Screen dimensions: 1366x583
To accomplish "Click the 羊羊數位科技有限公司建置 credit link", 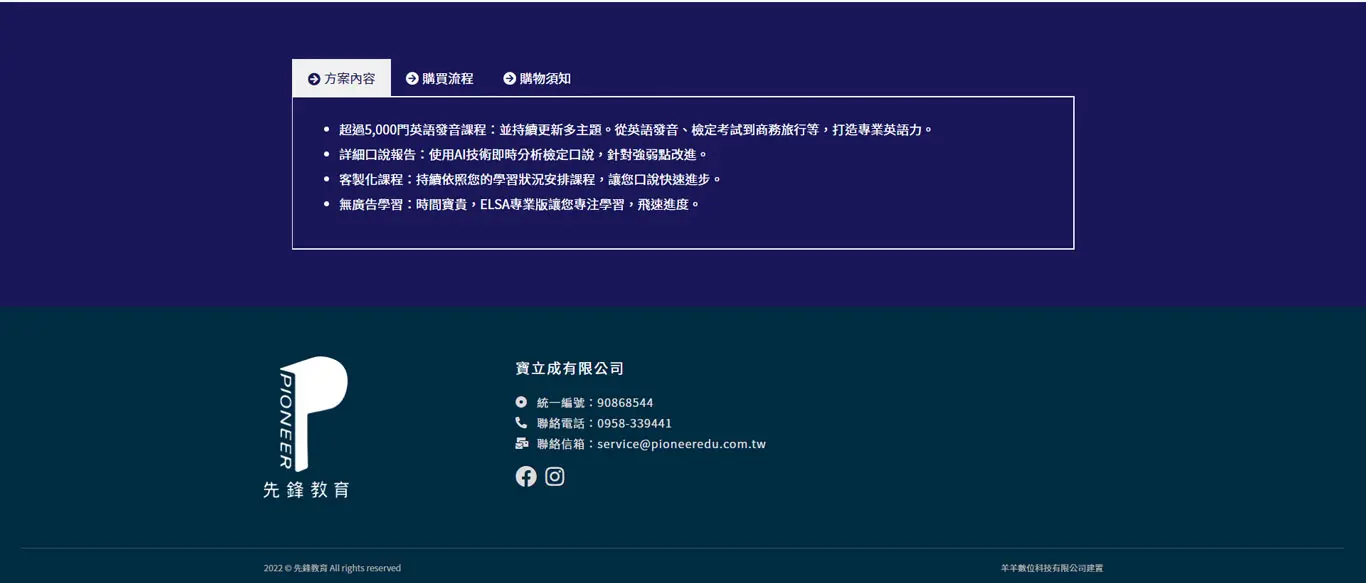I will click(x=1052, y=568).
